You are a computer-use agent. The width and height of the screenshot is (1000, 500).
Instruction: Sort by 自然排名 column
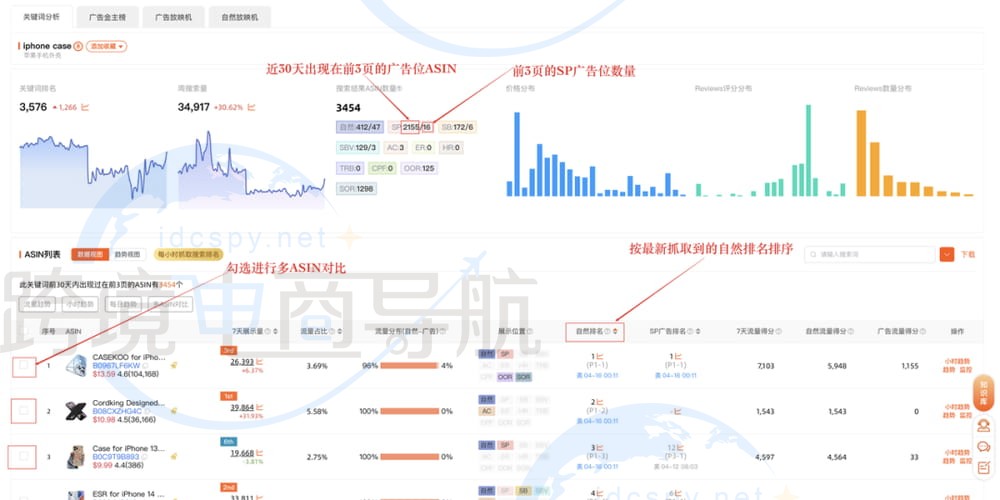click(615, 332)
